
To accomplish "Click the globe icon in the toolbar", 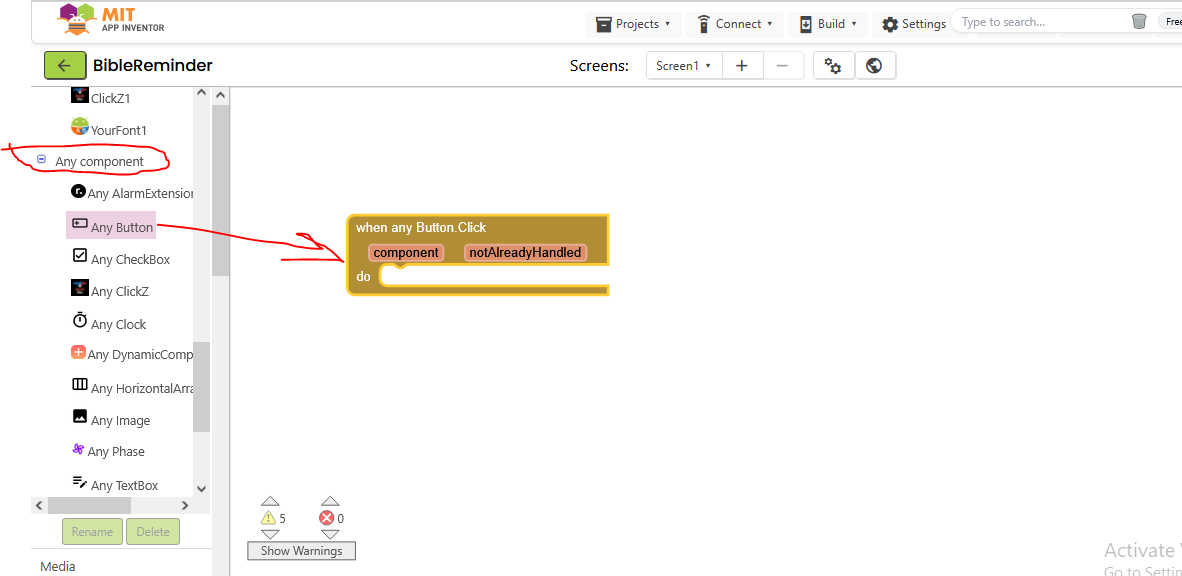I will 874,66.
